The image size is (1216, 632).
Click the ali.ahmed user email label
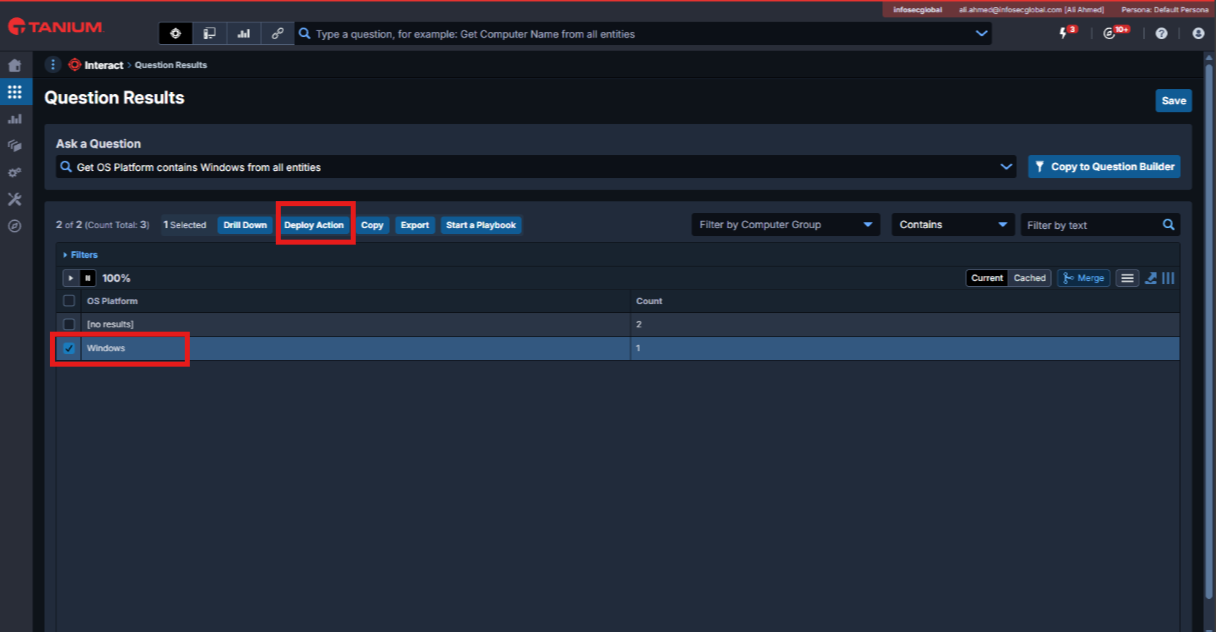pyautogui.click(x=1031, y=9)
